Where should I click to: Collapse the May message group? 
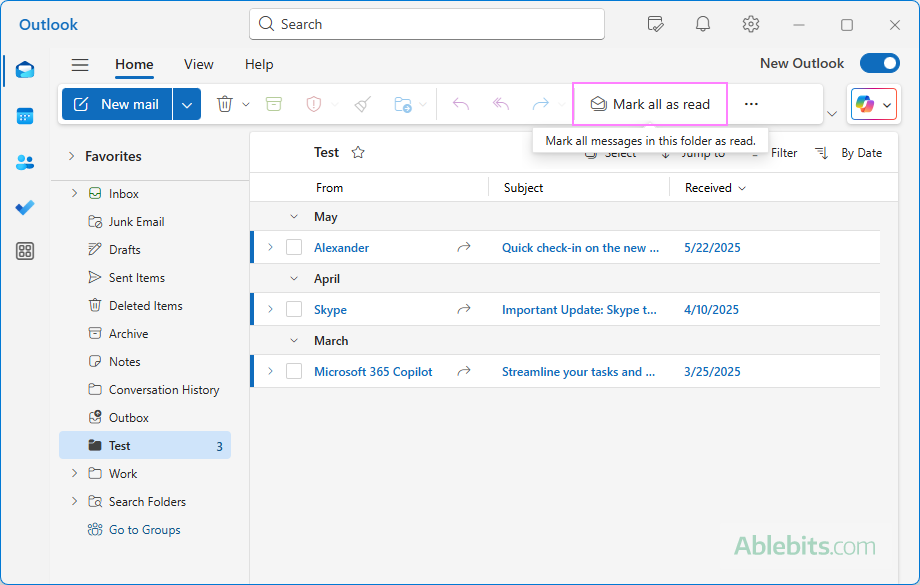click(294, 216)
